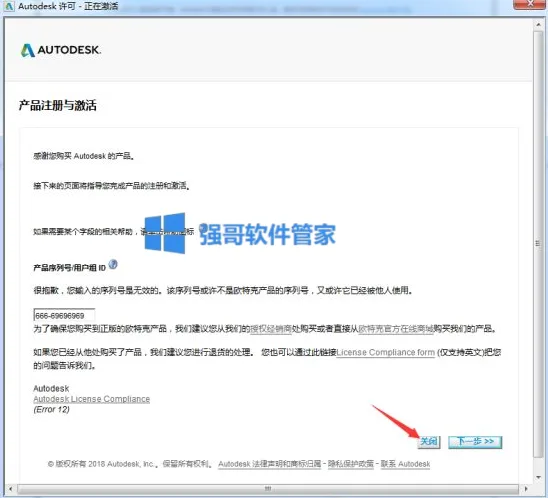The width and height of the screenshot is (548, 498).
Task: Click the Autodesk logo in the header
Action: coord(61,50)
